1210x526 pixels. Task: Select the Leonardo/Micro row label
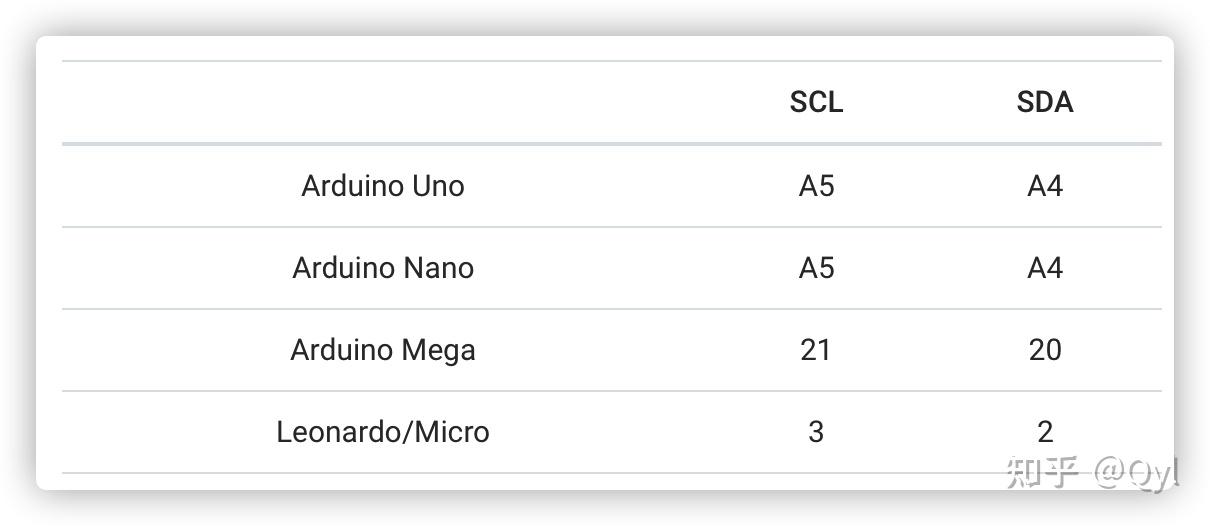coord(383,432)
